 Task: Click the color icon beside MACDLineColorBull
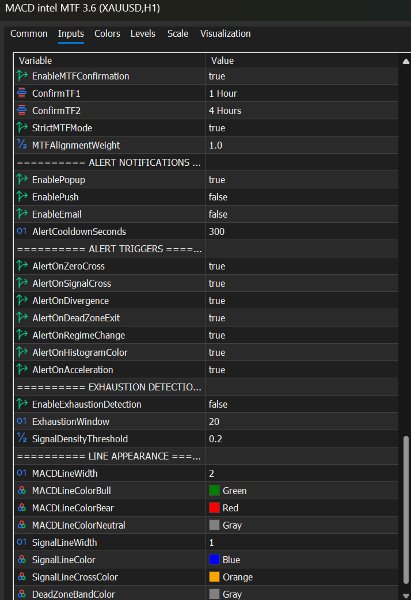pos(22,490)
